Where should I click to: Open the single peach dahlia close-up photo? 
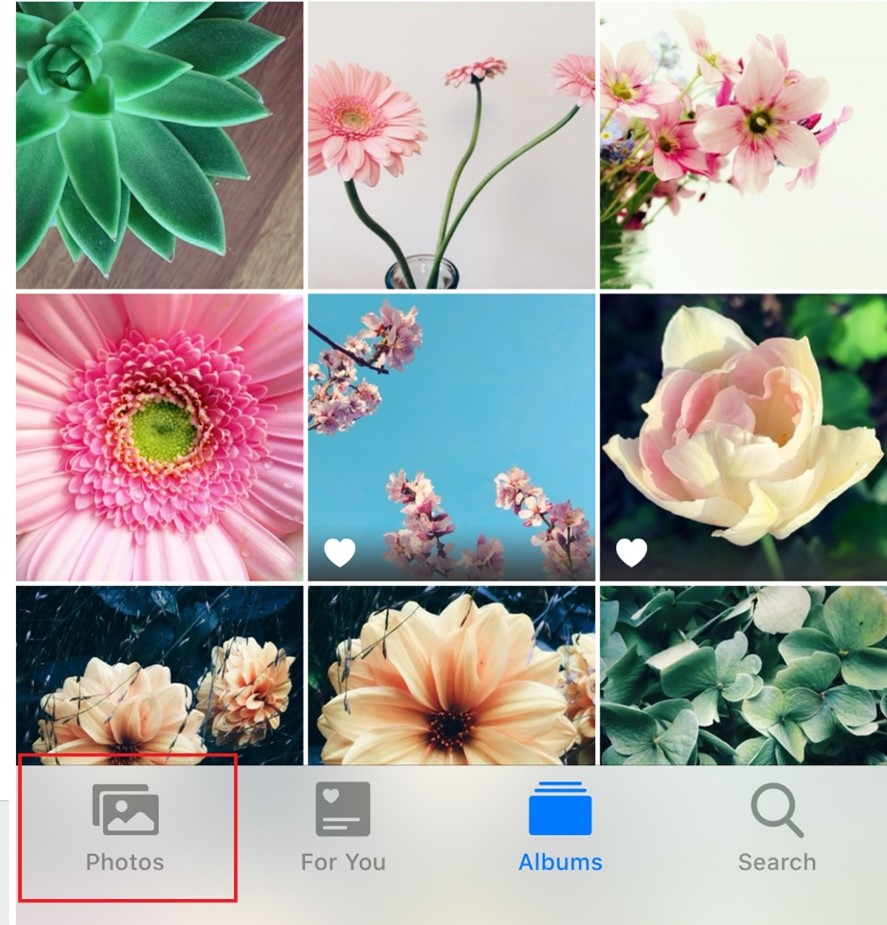[x=451, y=675]
